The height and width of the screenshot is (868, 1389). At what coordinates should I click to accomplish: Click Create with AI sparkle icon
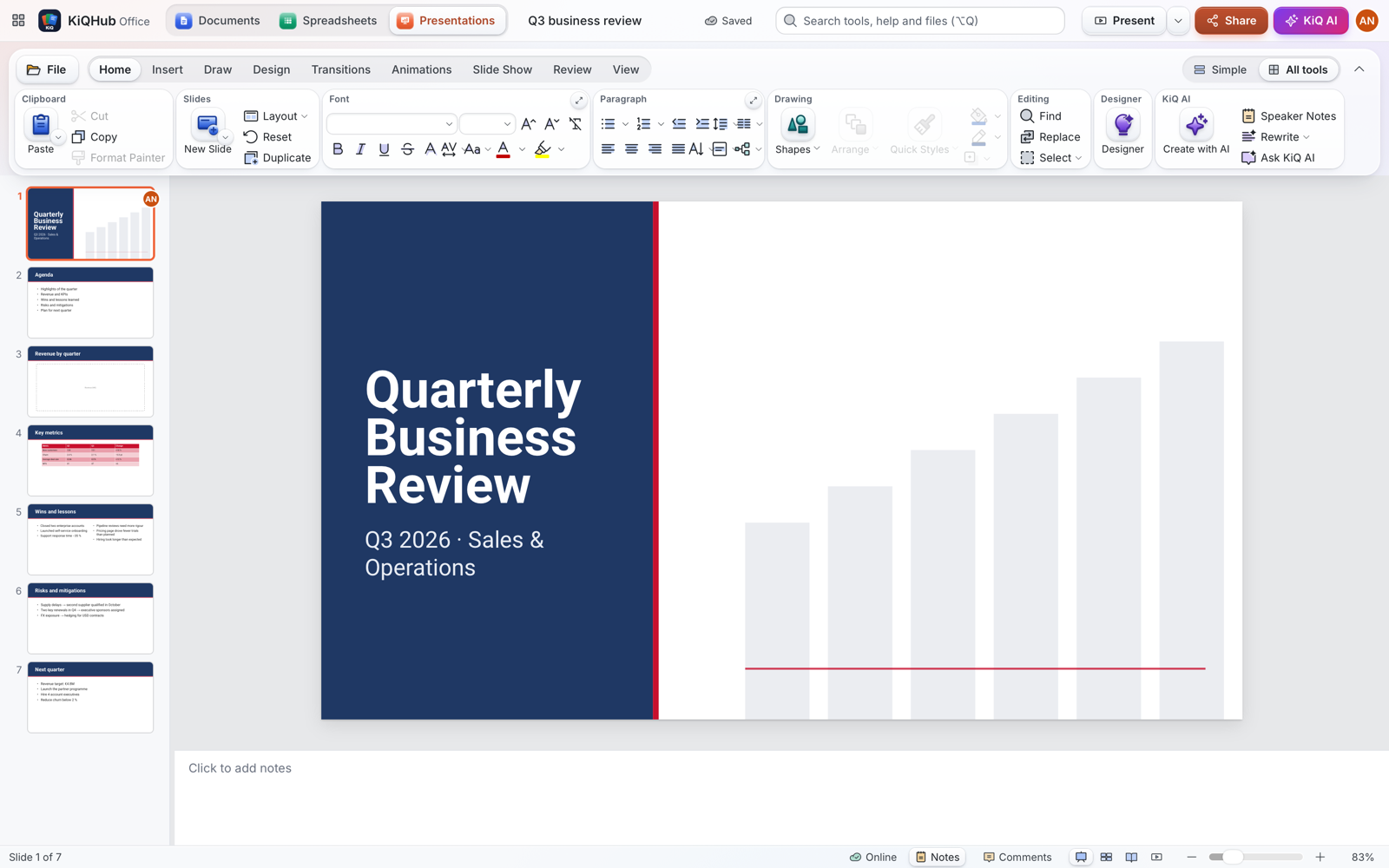[1196, 125]
